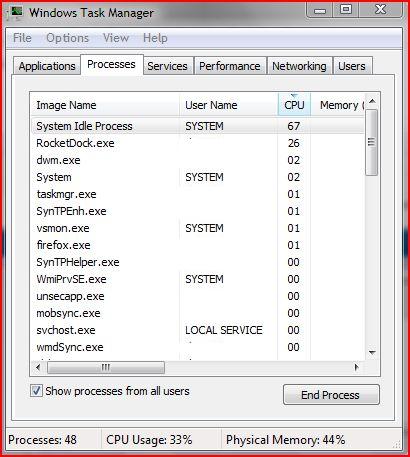Go to the Performance tab

[x=230, y=66]
